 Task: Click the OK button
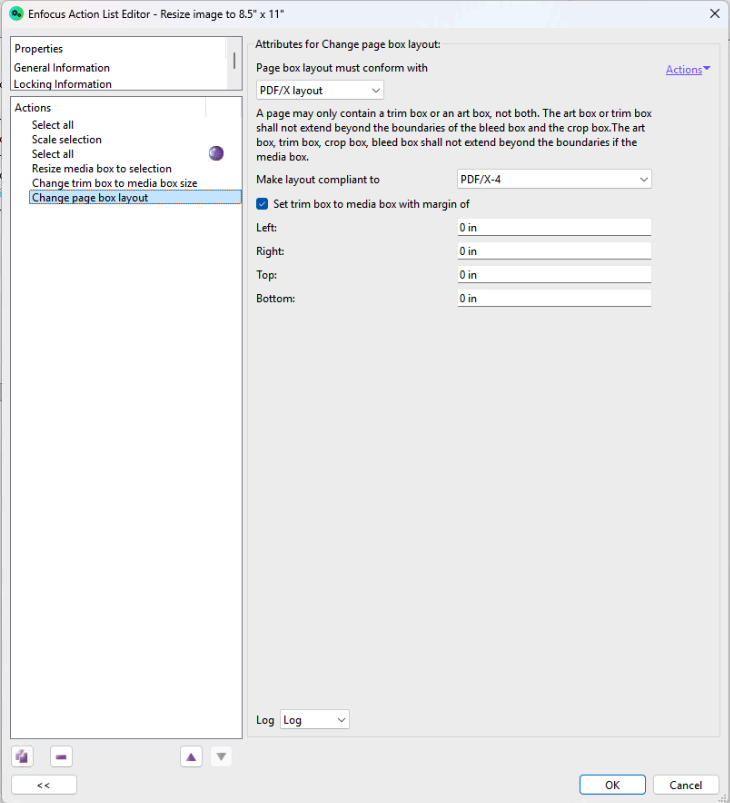click(612, 785)
